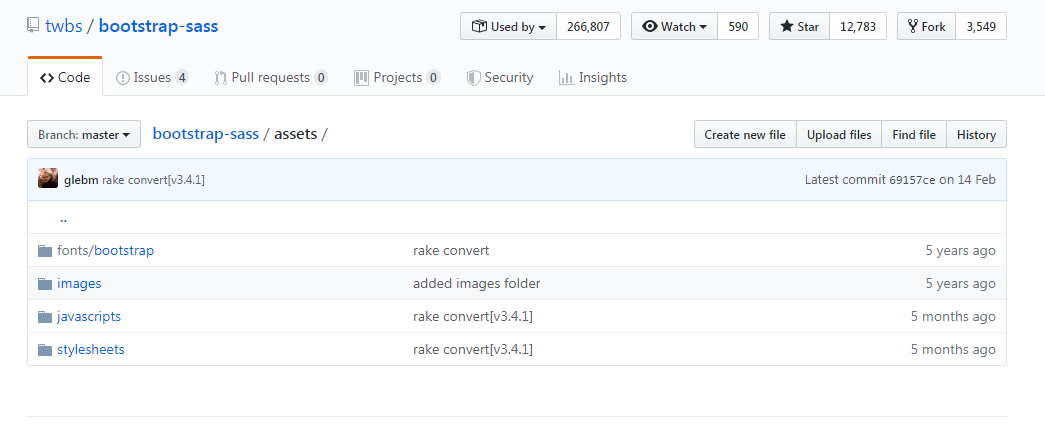The height and width of the screenshot is (438, 1045).
Task: Click the repository book icon beside twbs
Action: coord(33,26)
